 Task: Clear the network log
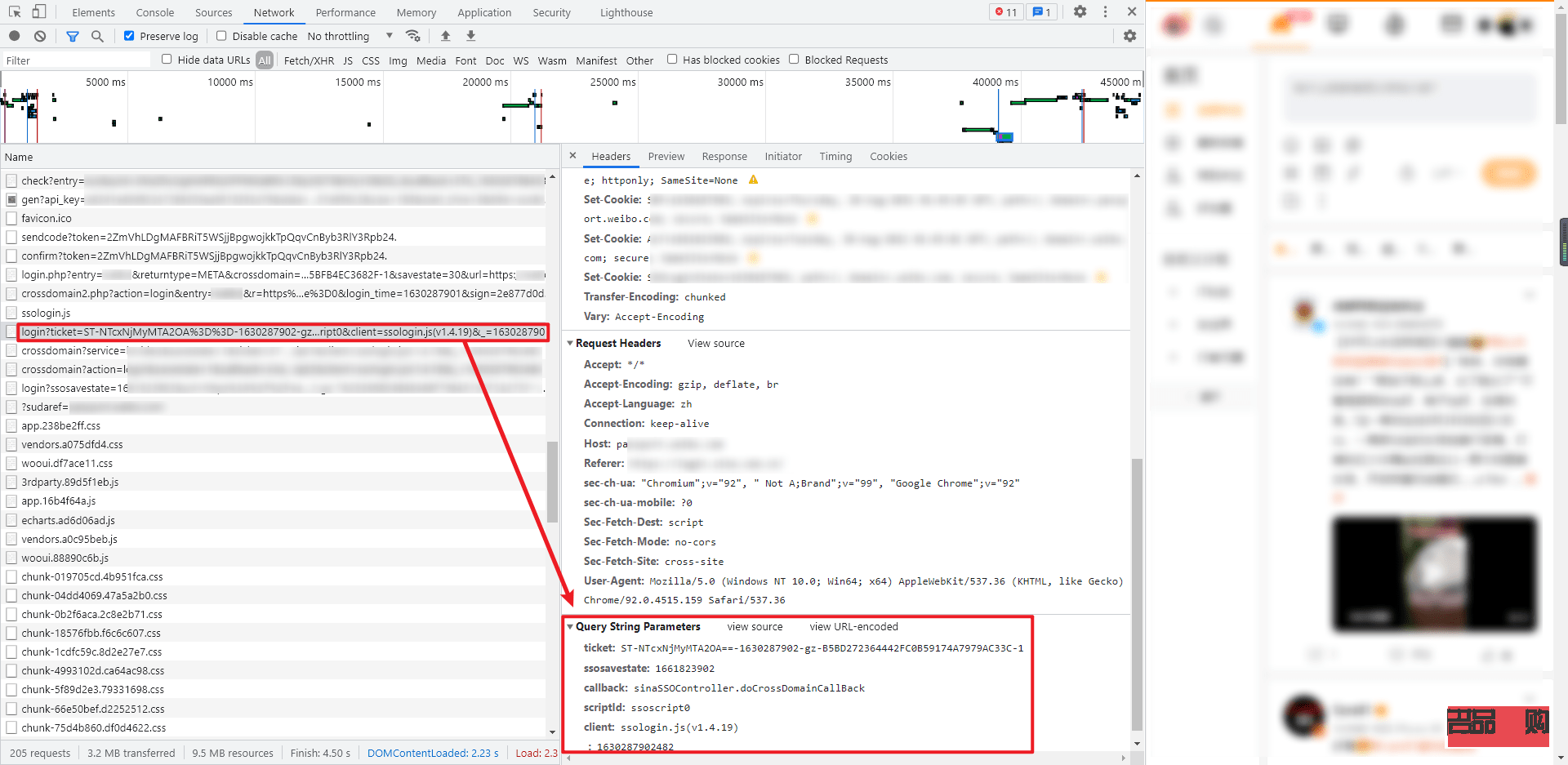[x=40, y=36]
